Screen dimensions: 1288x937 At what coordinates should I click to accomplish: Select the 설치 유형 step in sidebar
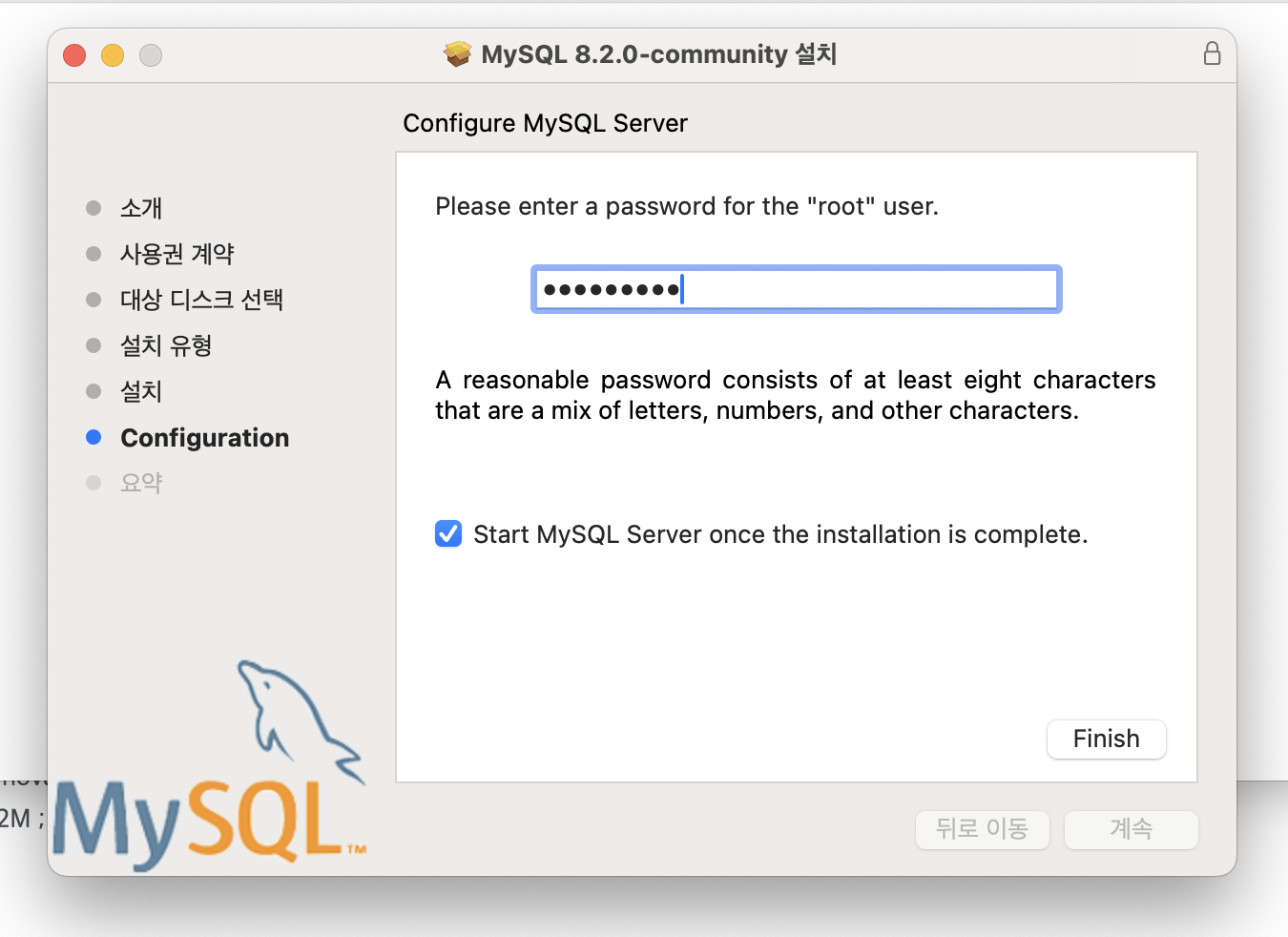(x=166, y=344)
